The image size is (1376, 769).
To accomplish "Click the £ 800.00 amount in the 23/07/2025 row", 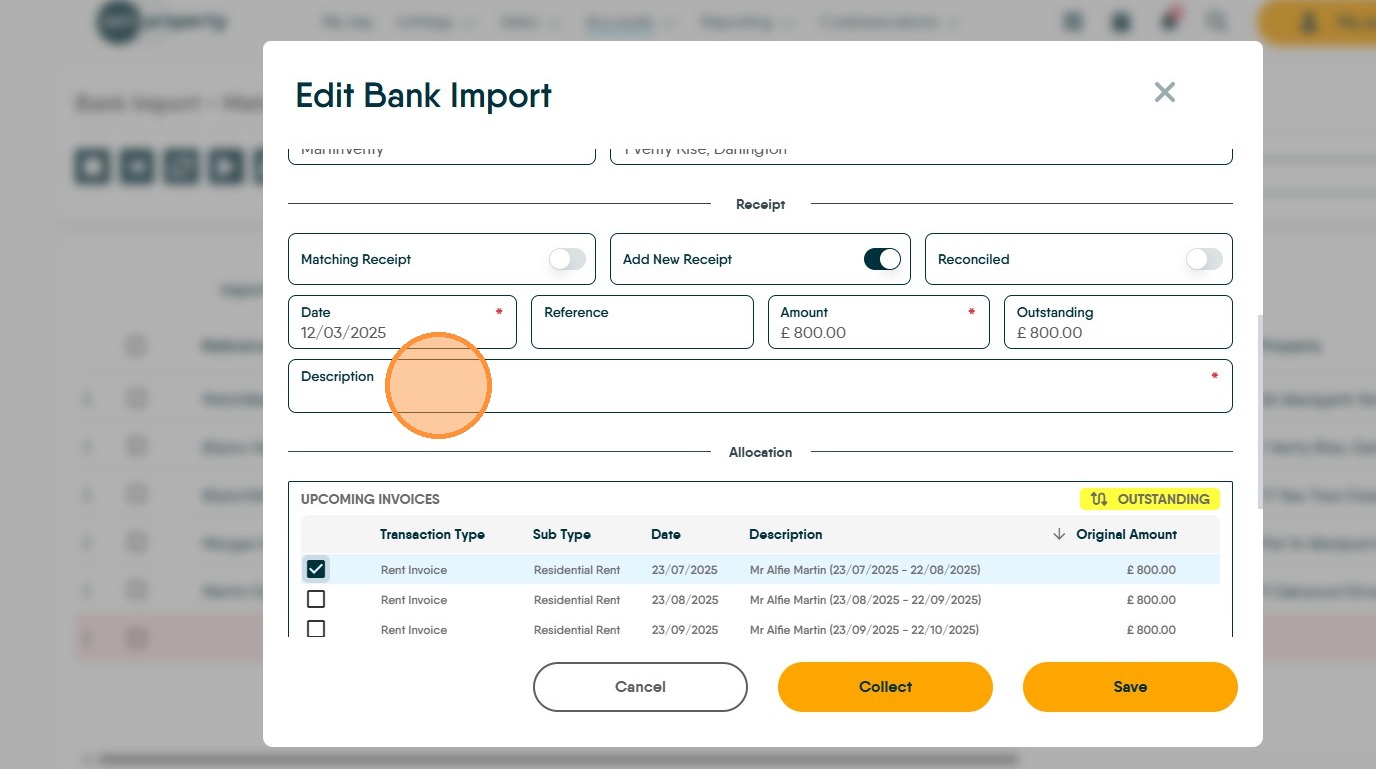I will click(1151, 570).
